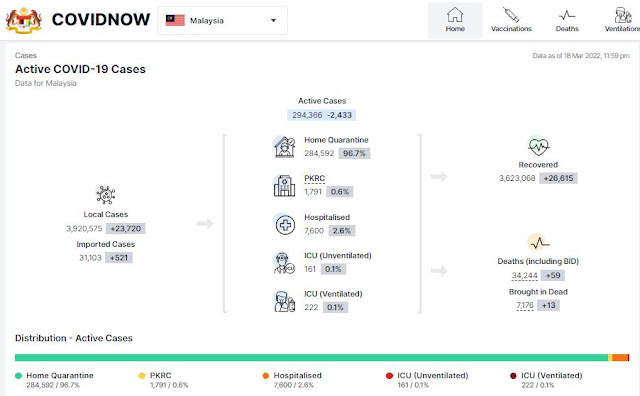Click the orange Hospitalised bar segment
Image resolution: width=640 pixels, height=396 pixels.
pyautogui.click(x=620, y=358)
